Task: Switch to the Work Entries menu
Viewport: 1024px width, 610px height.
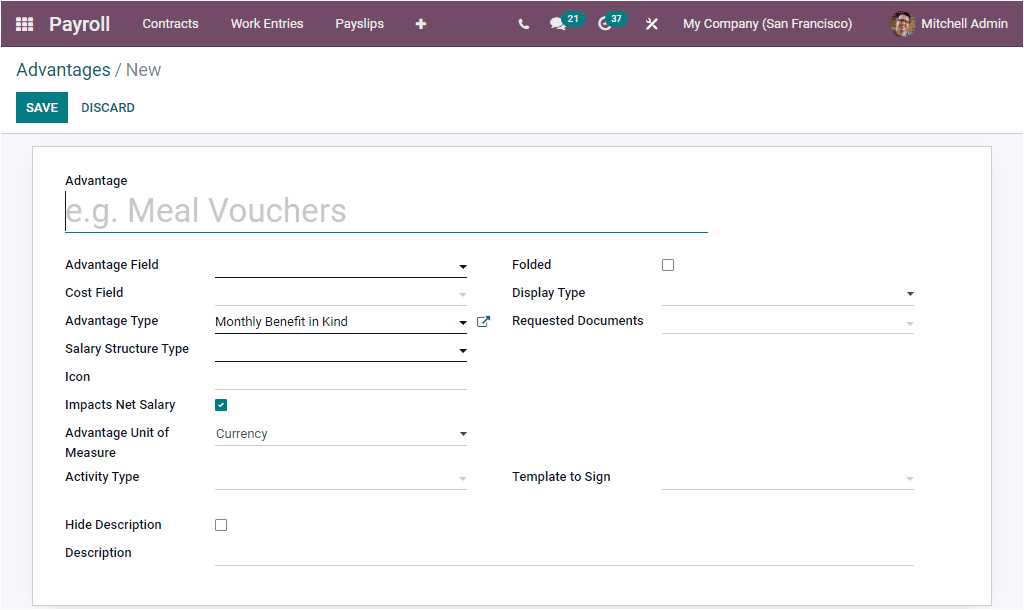Action: click(x=266, y=23)
